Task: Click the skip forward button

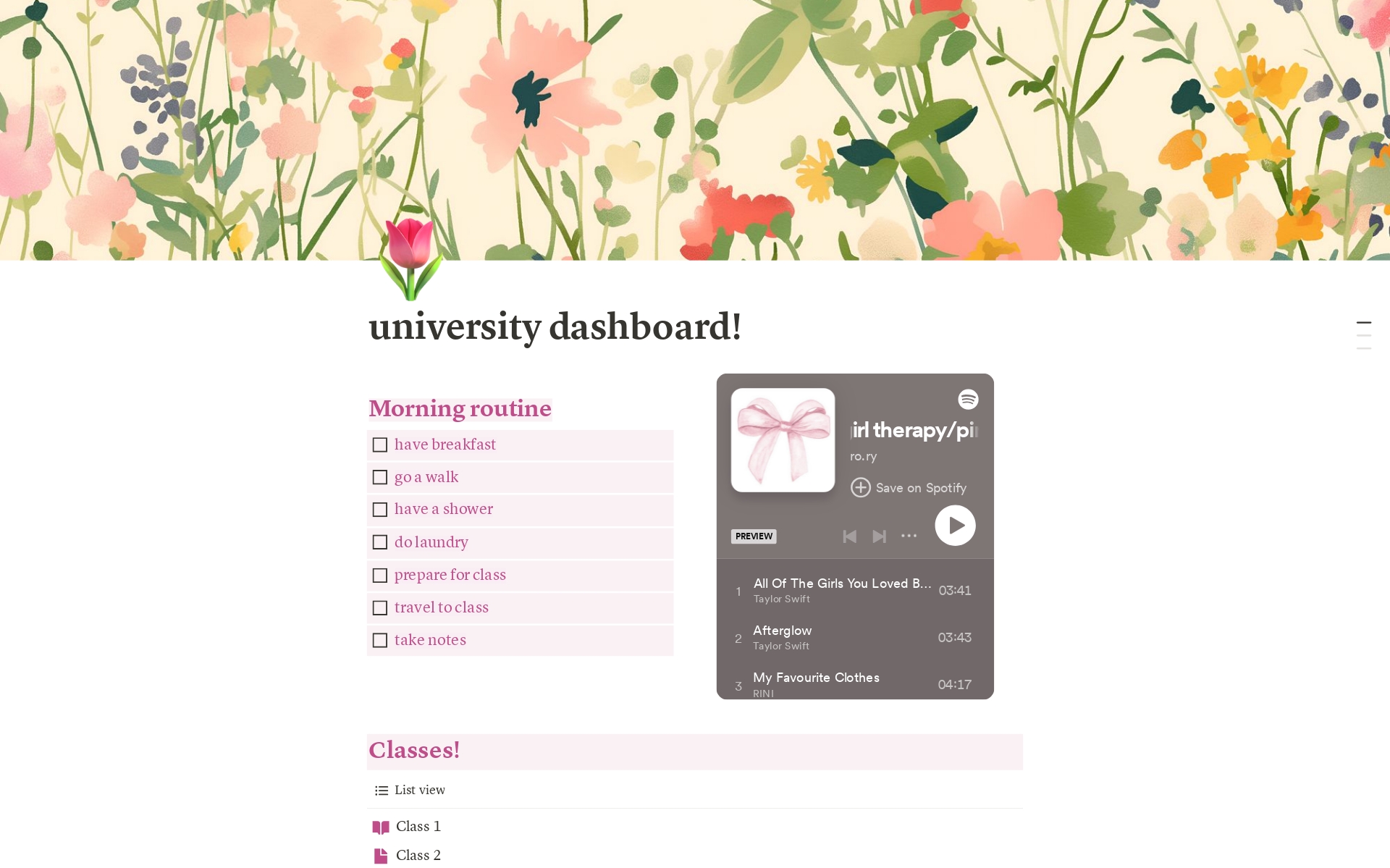Action: (x=879, y=535)
